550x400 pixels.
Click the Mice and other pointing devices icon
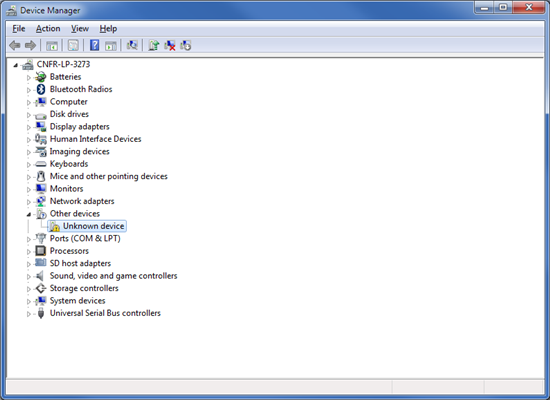tap(41, 176)
